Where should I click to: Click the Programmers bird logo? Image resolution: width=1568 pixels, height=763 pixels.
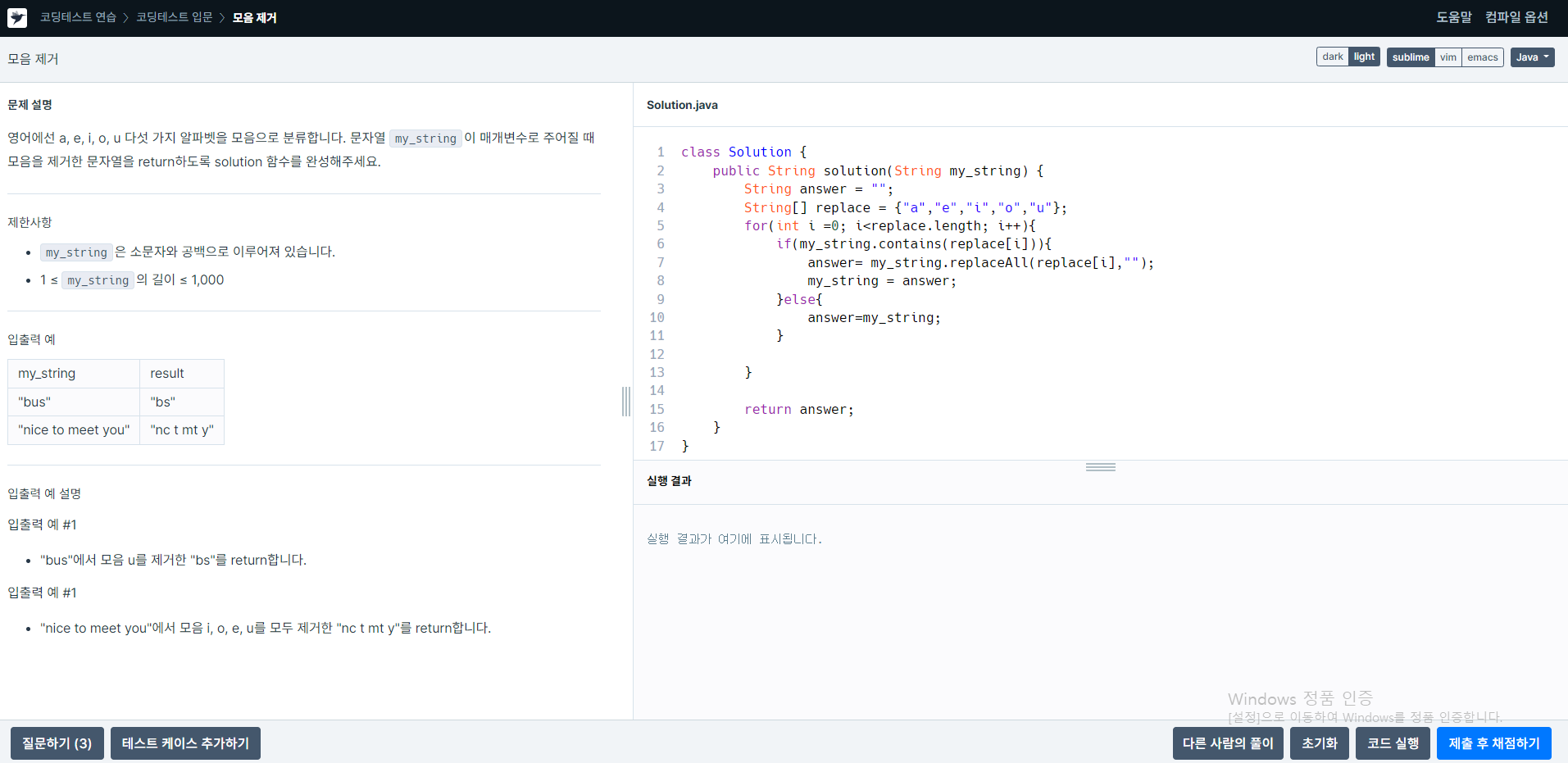point(17,17)
